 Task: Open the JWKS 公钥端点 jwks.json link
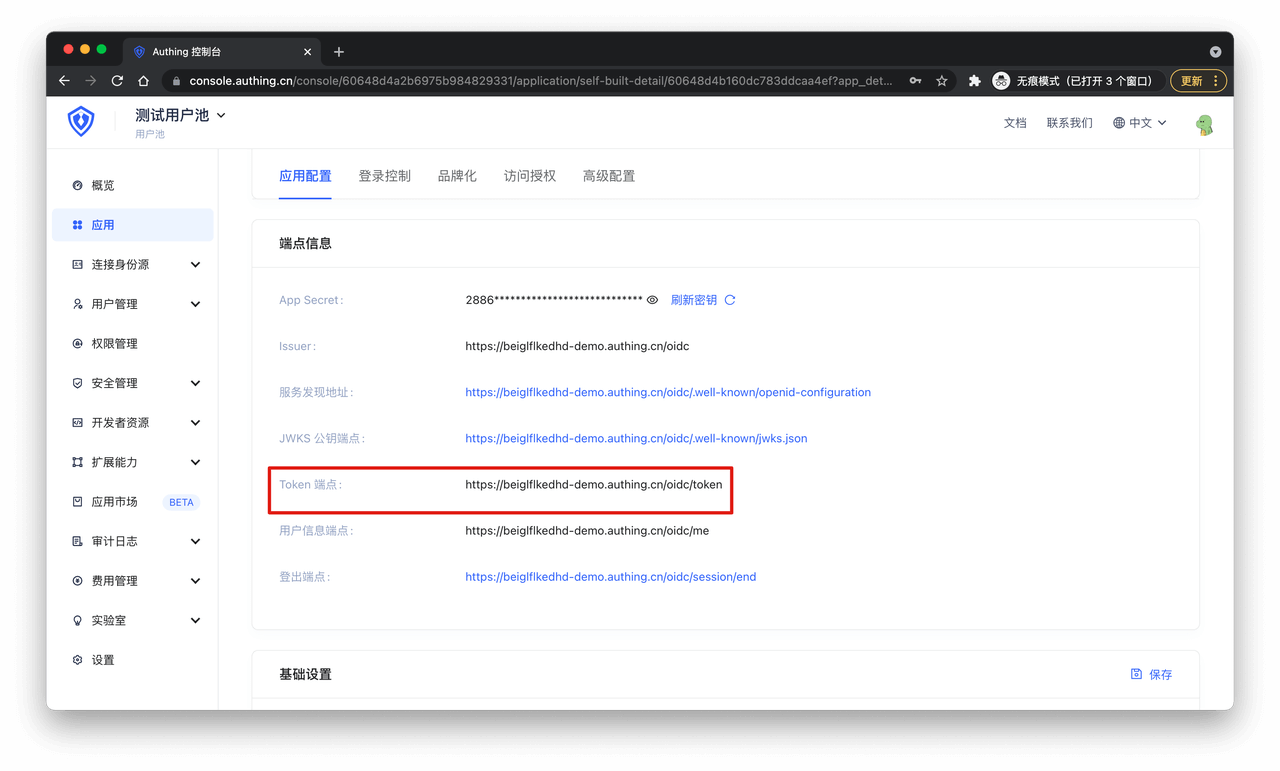tap(636, 438)
